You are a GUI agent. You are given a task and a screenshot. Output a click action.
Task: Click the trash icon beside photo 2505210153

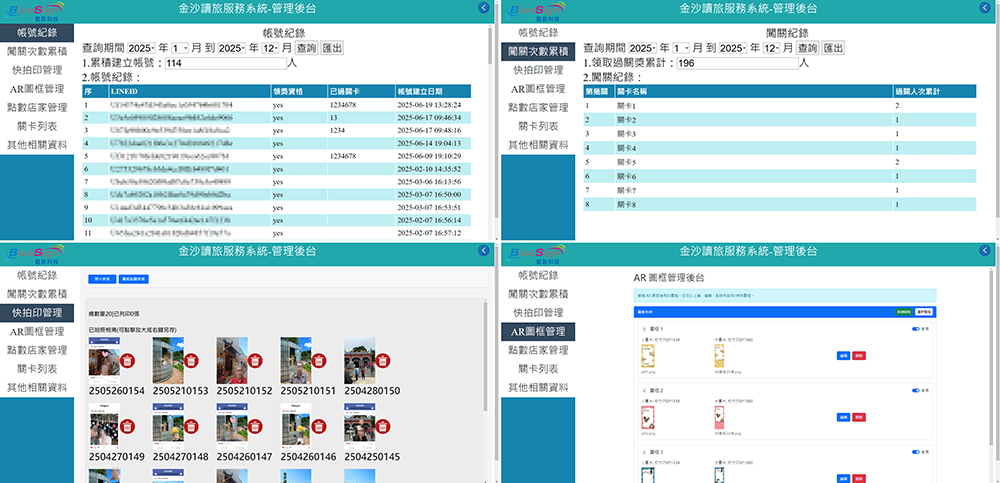click(191, 361)
